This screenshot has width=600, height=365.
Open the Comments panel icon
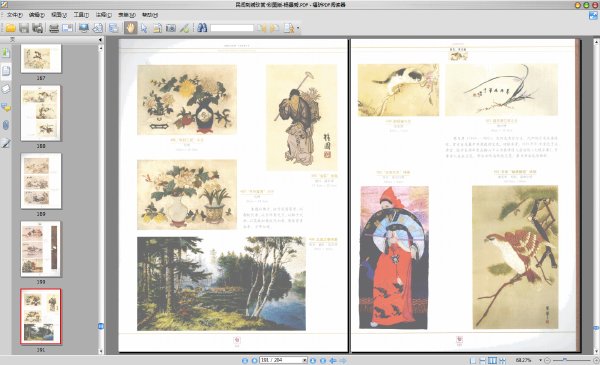[x=6, y=107]
